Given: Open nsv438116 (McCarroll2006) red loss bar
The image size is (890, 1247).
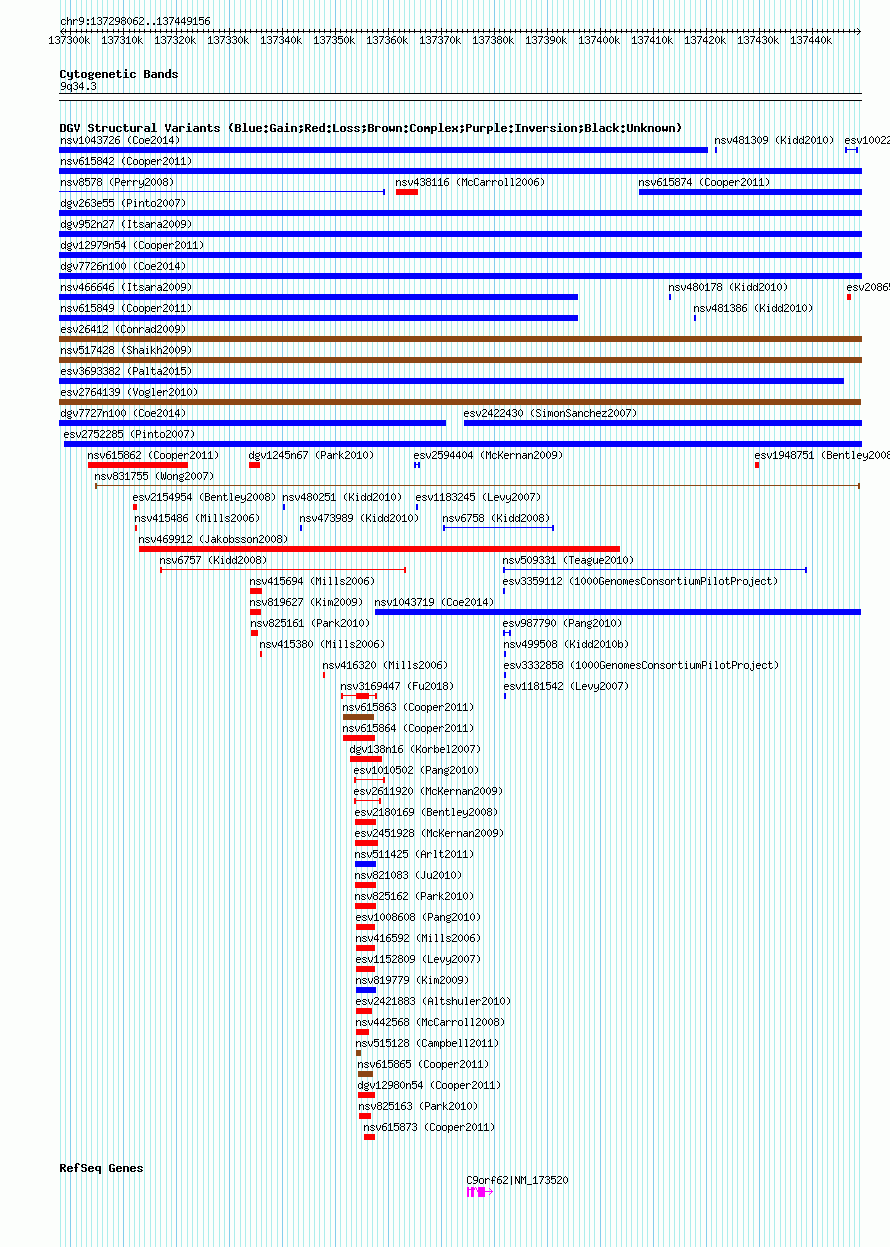Looking at the screenshot, I should point(407,192).
